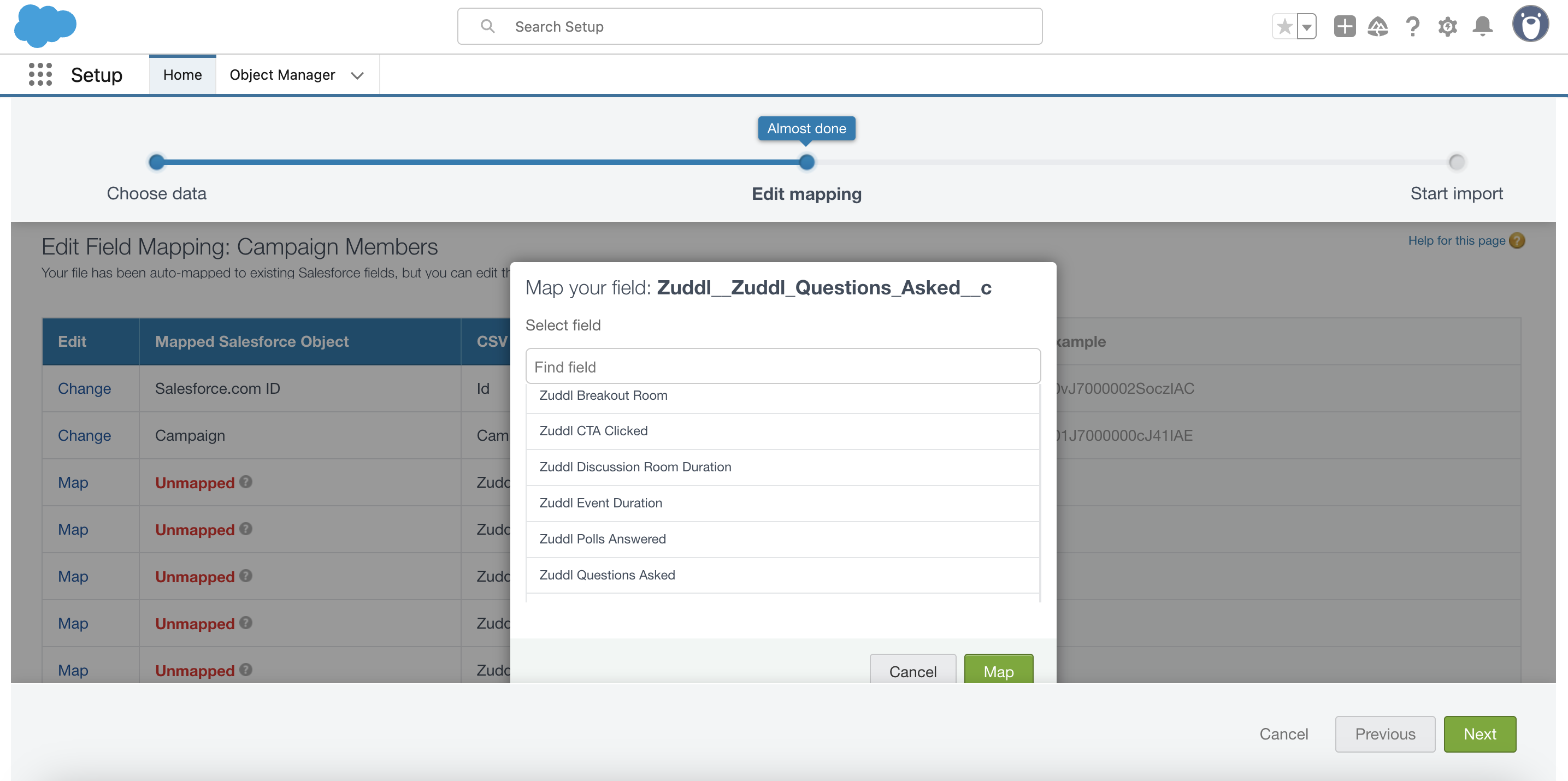Expand the favorites list dropdown arrow
Image resolution: width=1568 pixels, height=781 pixels.
pyautogui.click(x=1306, y=27)
